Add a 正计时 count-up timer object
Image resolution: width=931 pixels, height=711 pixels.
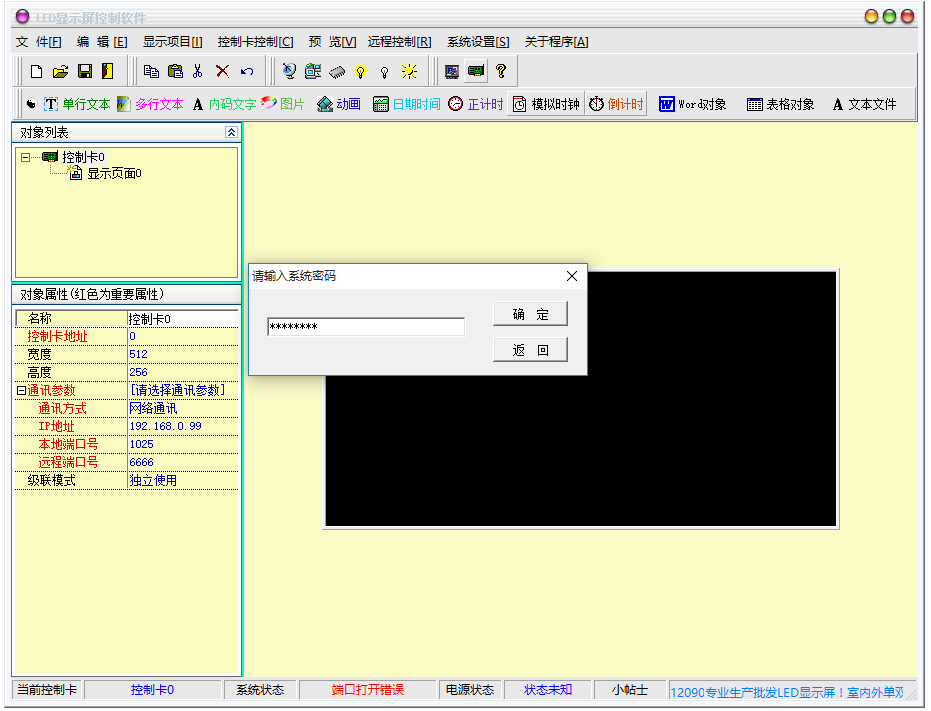tap(475, 103)
